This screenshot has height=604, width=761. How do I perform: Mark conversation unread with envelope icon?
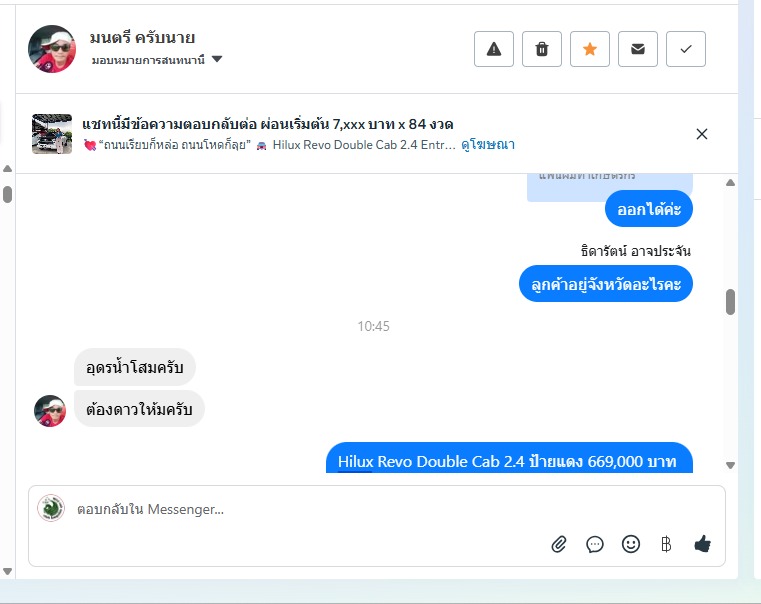tap(638, 49)
